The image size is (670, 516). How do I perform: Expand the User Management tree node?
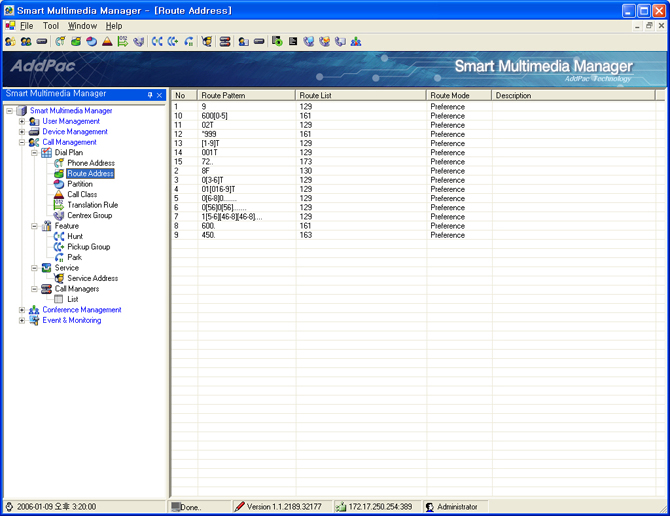[x=22, y=121]
